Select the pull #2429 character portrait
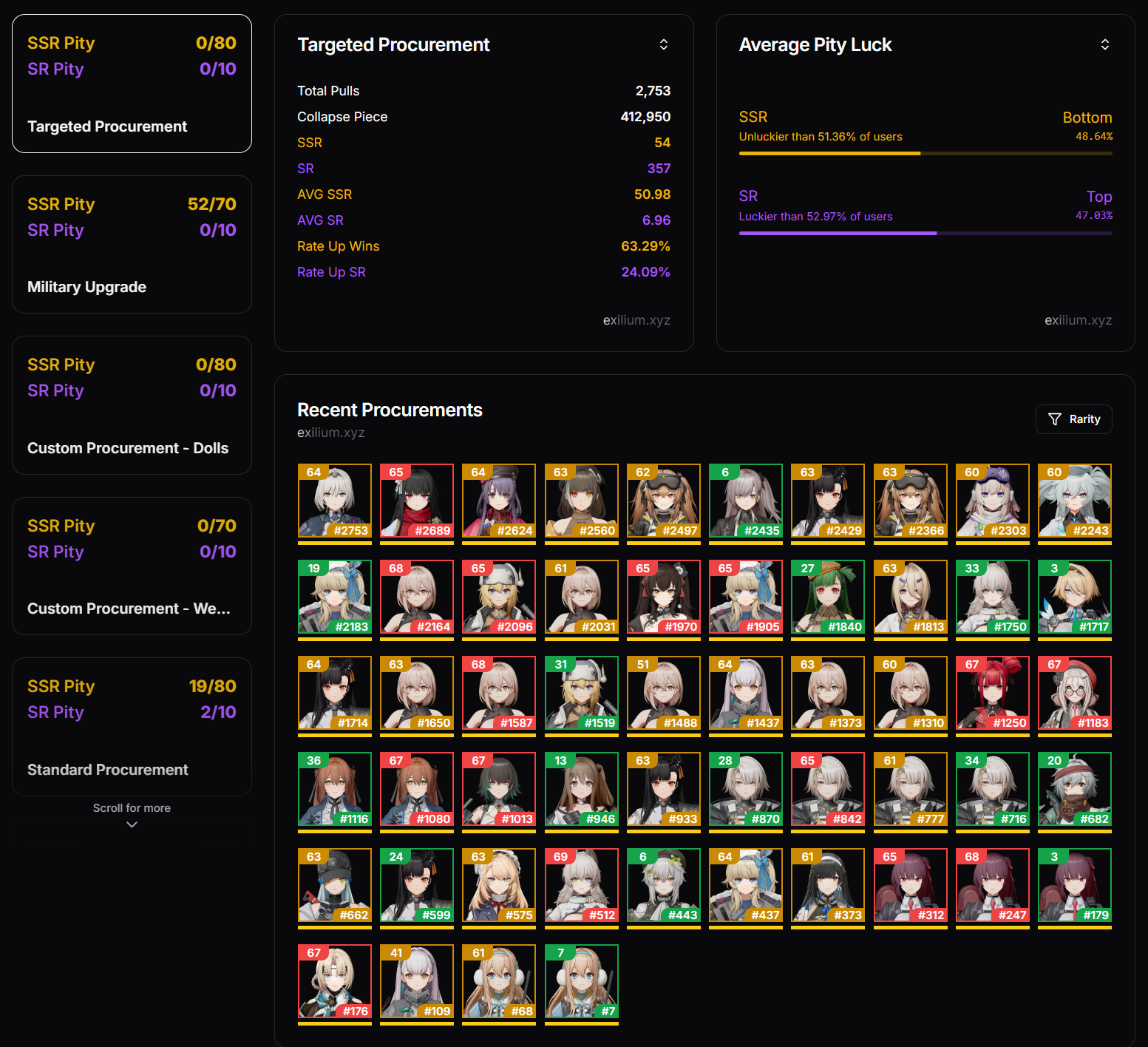1148x1047 pixels. 828,501
